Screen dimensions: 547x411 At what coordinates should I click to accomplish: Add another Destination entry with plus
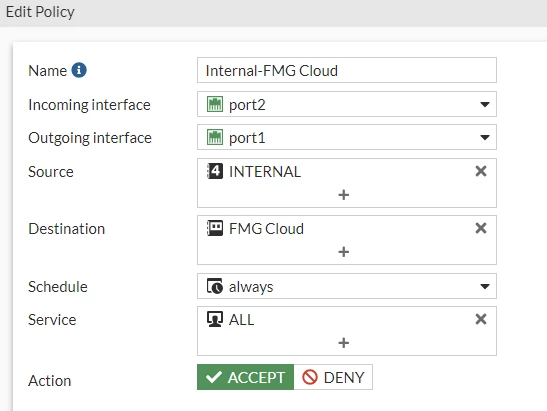point(344,252)
